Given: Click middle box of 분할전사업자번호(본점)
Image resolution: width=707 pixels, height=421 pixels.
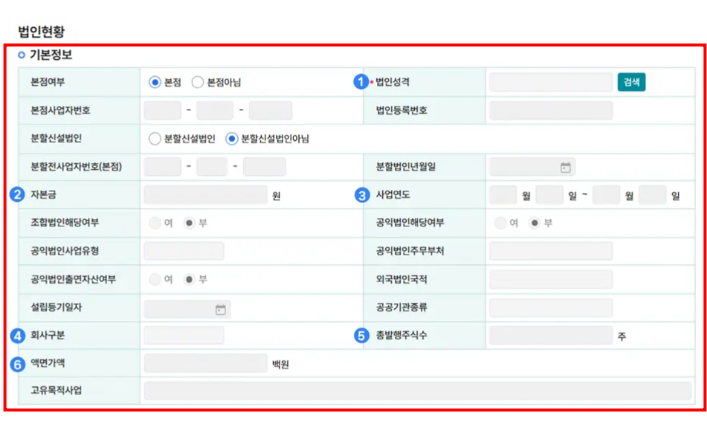Looking at the screenshot, I should [x=212, y=166].
